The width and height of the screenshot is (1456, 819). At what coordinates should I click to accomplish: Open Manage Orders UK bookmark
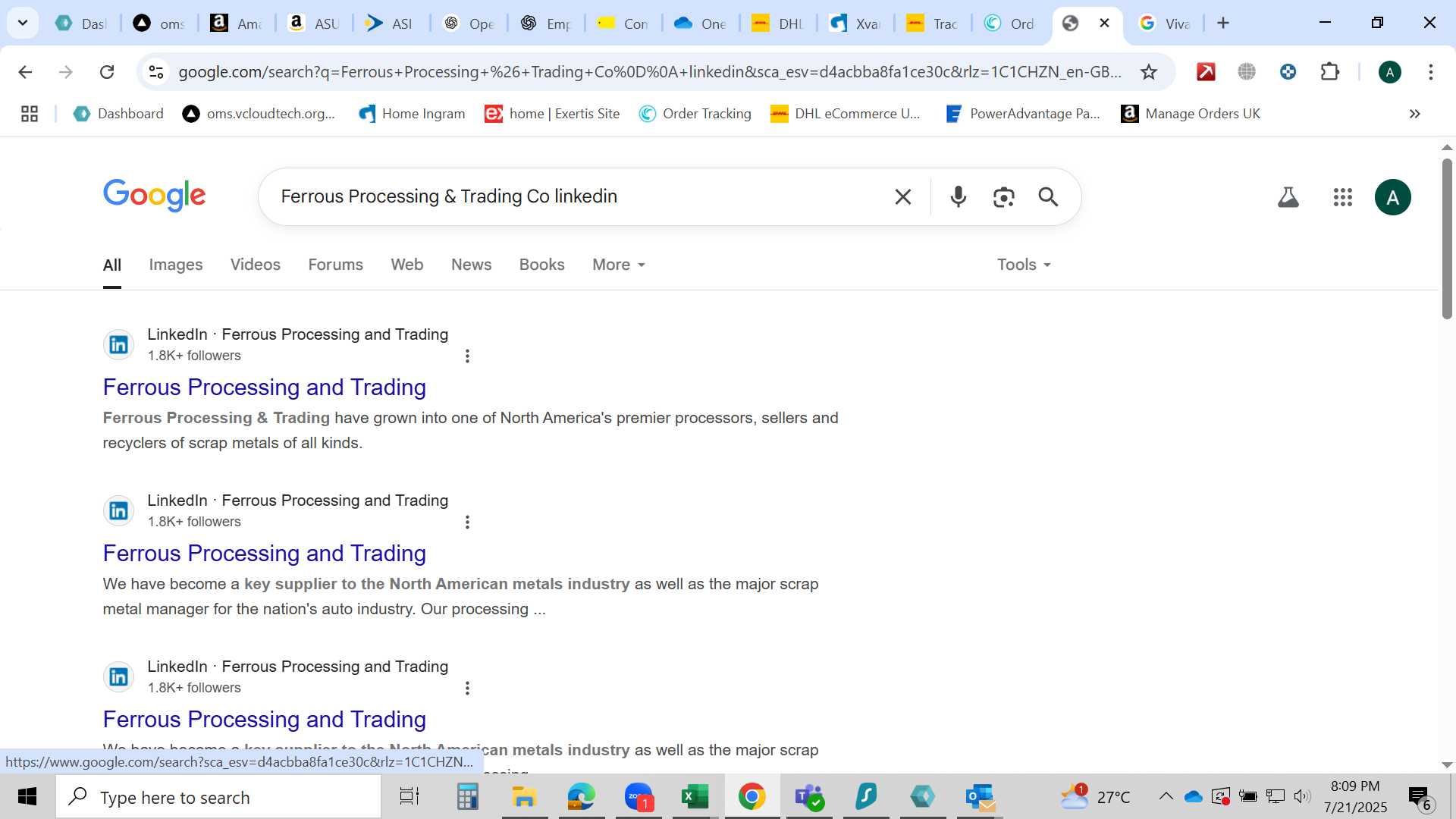tap(1191, 114)
